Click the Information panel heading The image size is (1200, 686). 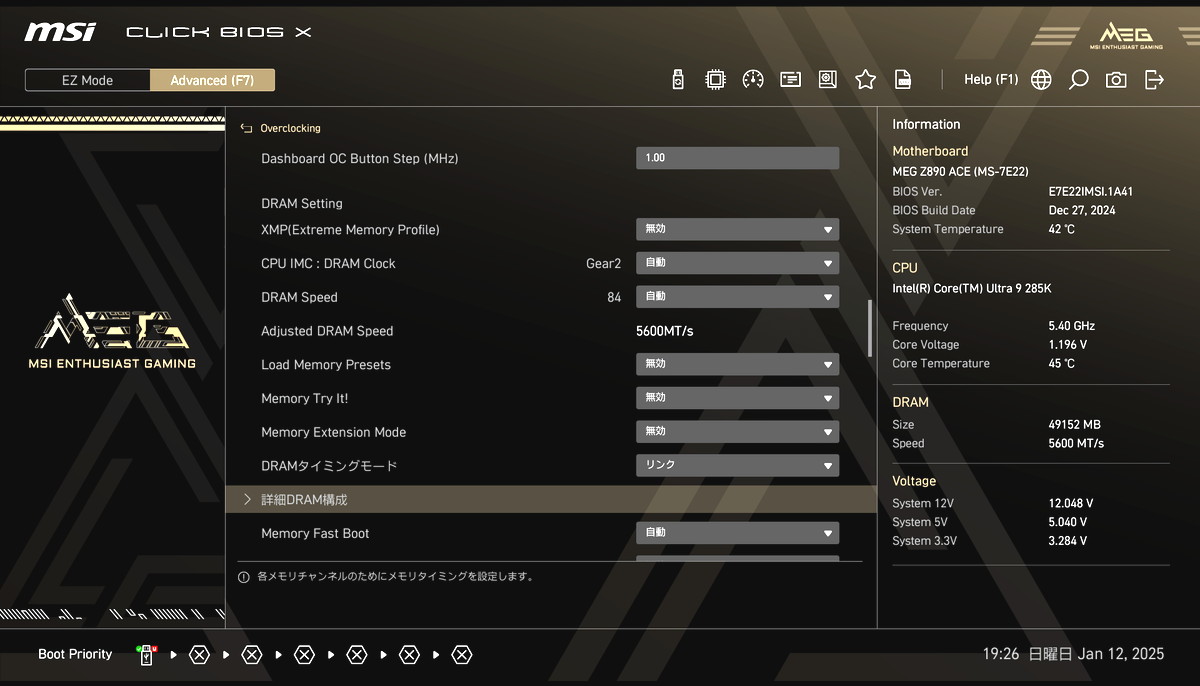point(926,125)
